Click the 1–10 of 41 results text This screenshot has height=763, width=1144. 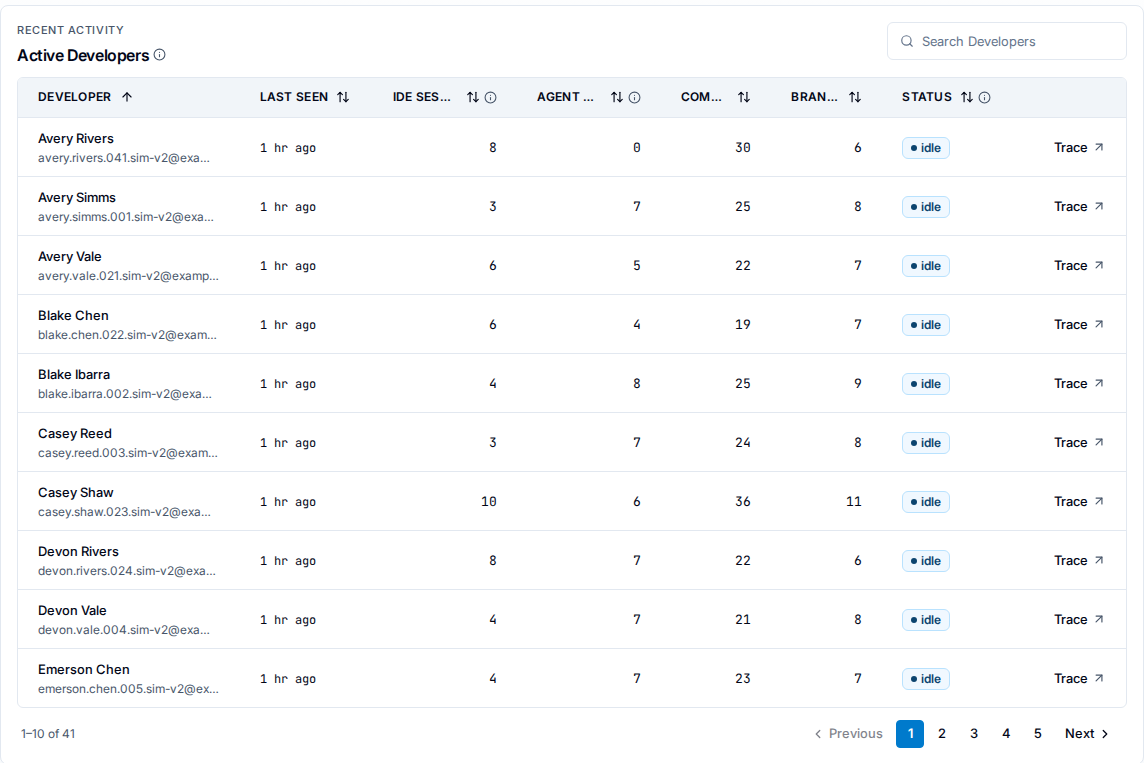click(x=48, y=734)
